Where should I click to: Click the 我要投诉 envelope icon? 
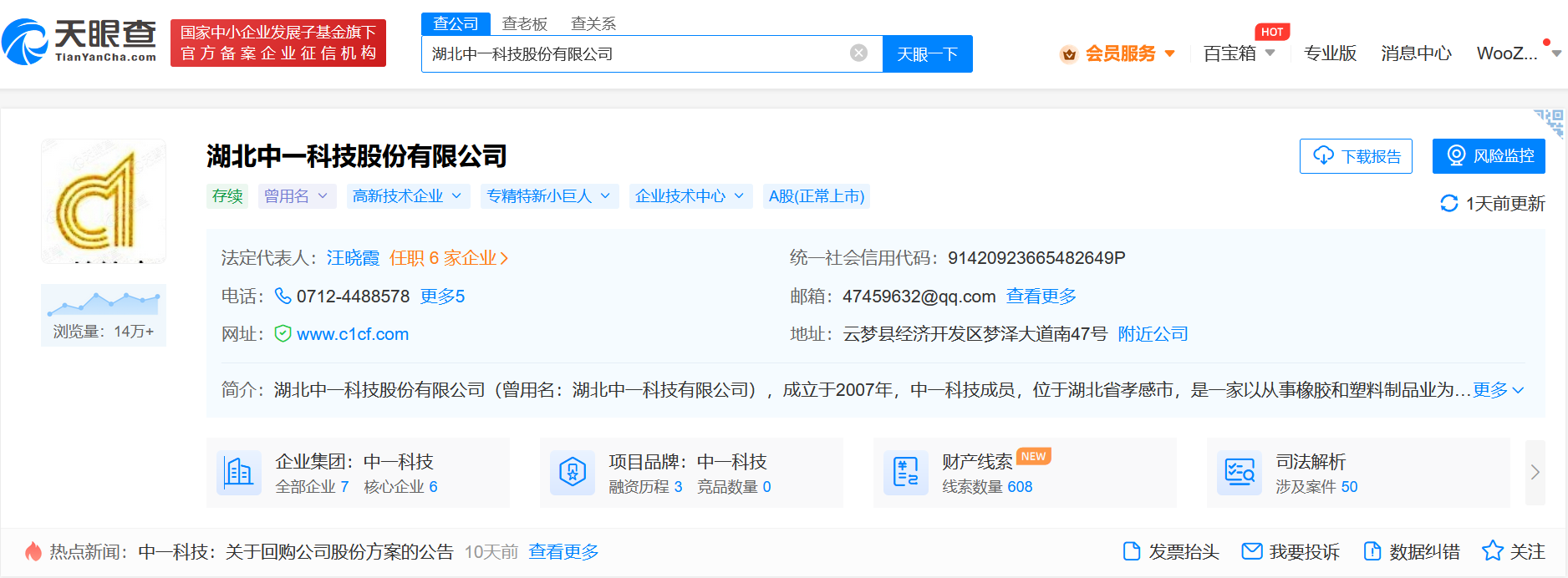1252,551
